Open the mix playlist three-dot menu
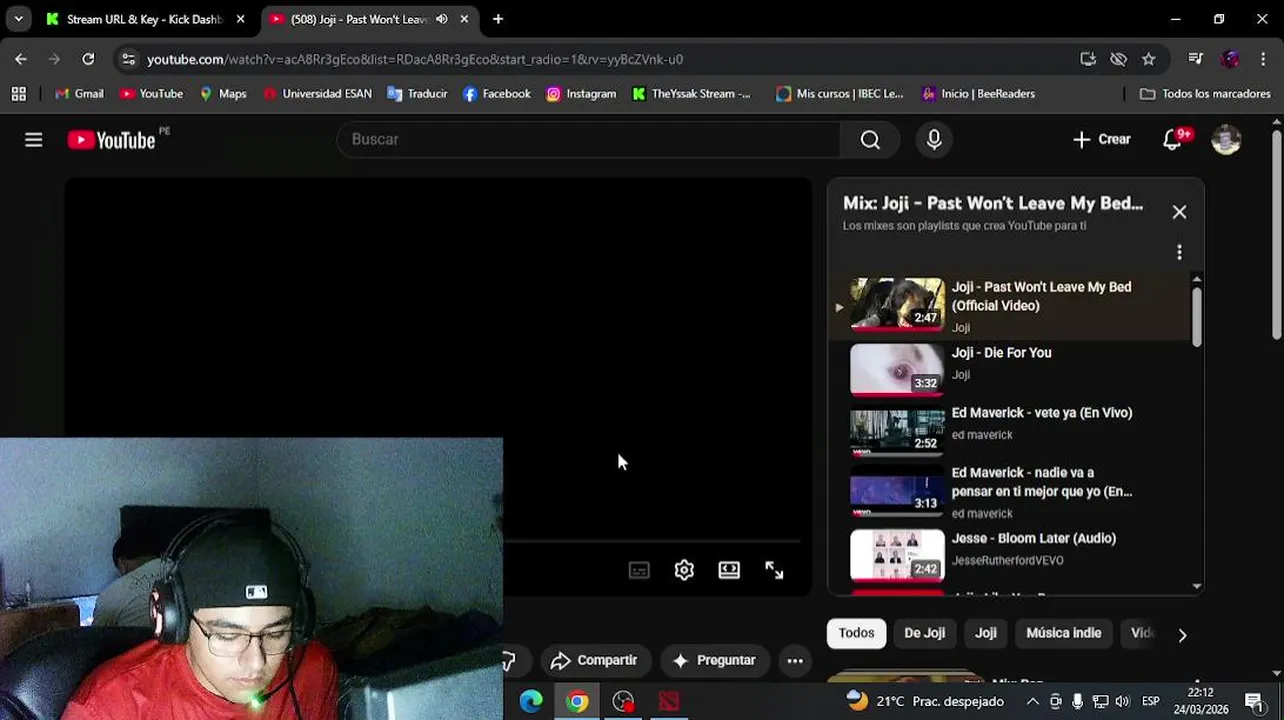Viewport: 1284px width, 720px height. tap(1179, 252)
